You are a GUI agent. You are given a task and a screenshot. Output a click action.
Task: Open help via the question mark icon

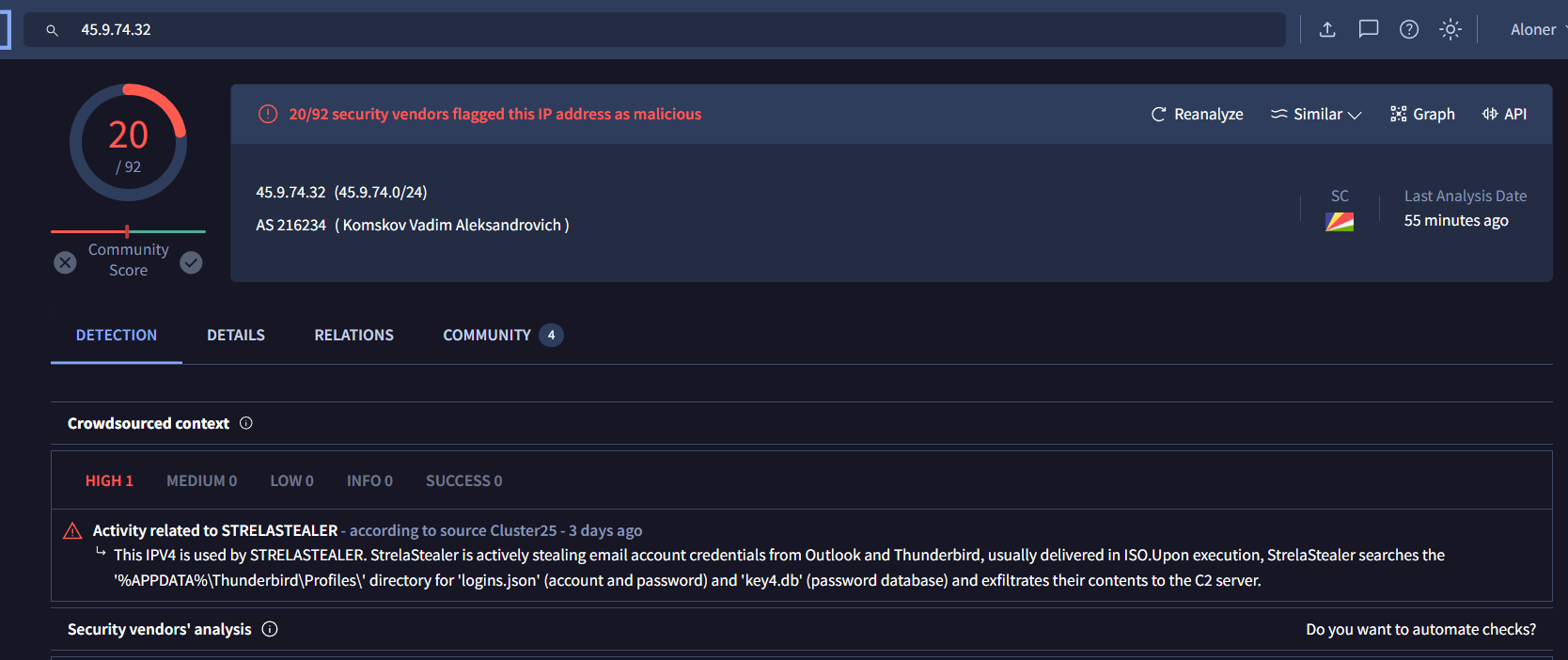[x=1408, y=29]
